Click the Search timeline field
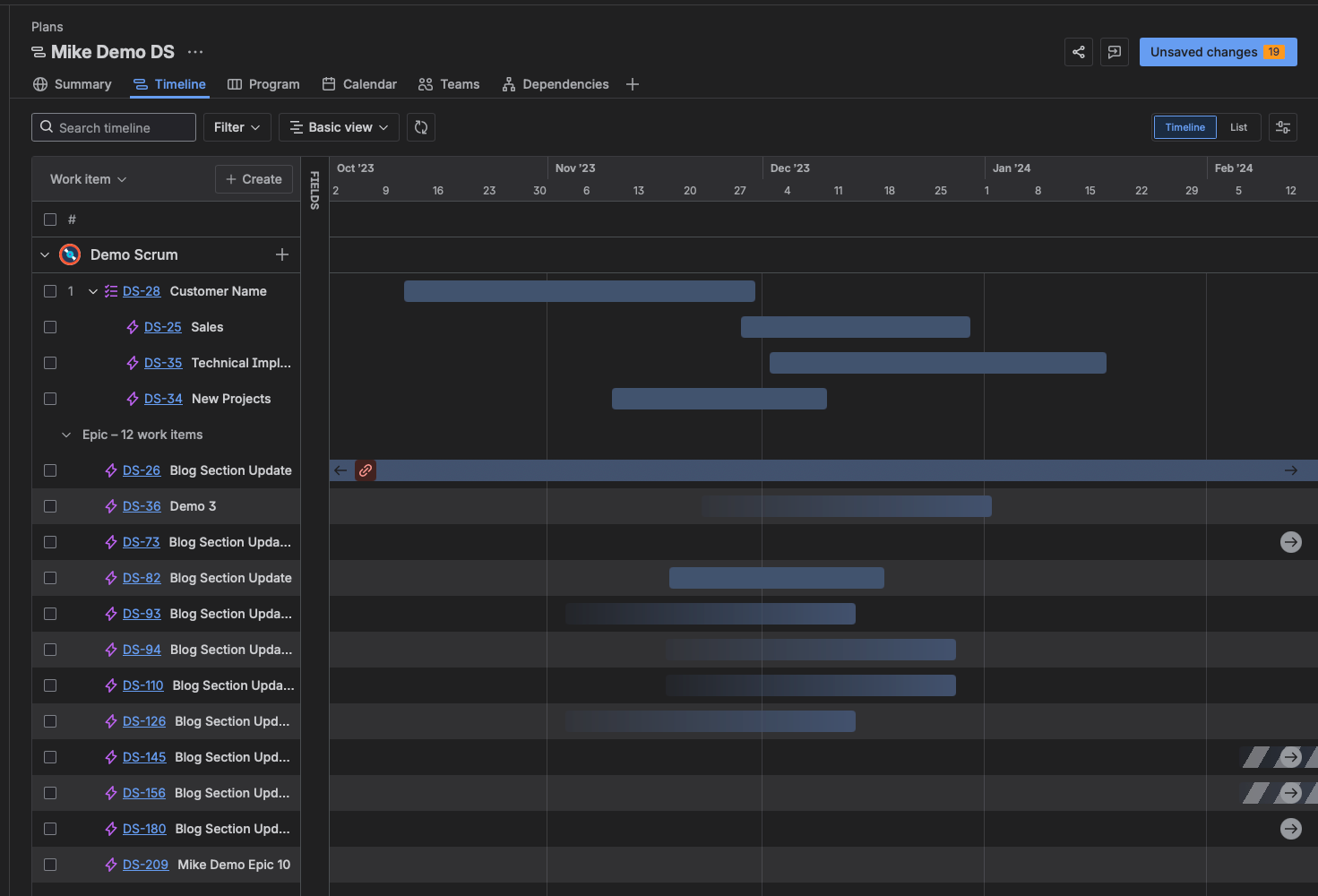Viewport: 1318px width, 896px height. click(x=114, y=127)
